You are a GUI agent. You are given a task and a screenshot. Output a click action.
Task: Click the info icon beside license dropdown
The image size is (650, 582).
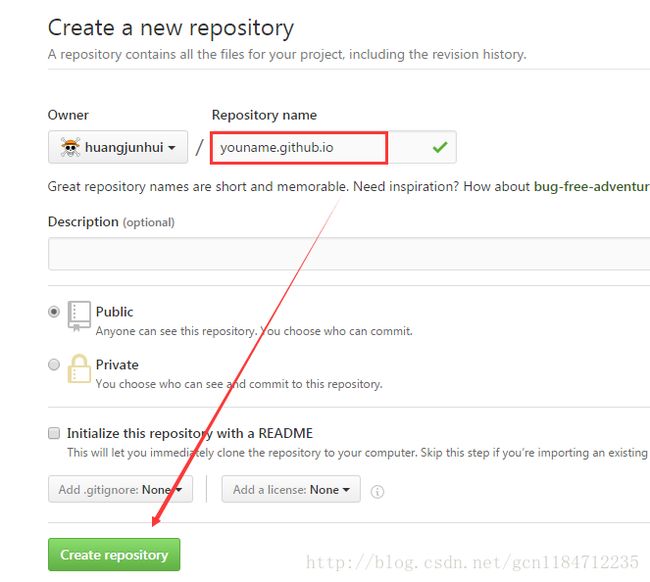[x=377, y=491]
